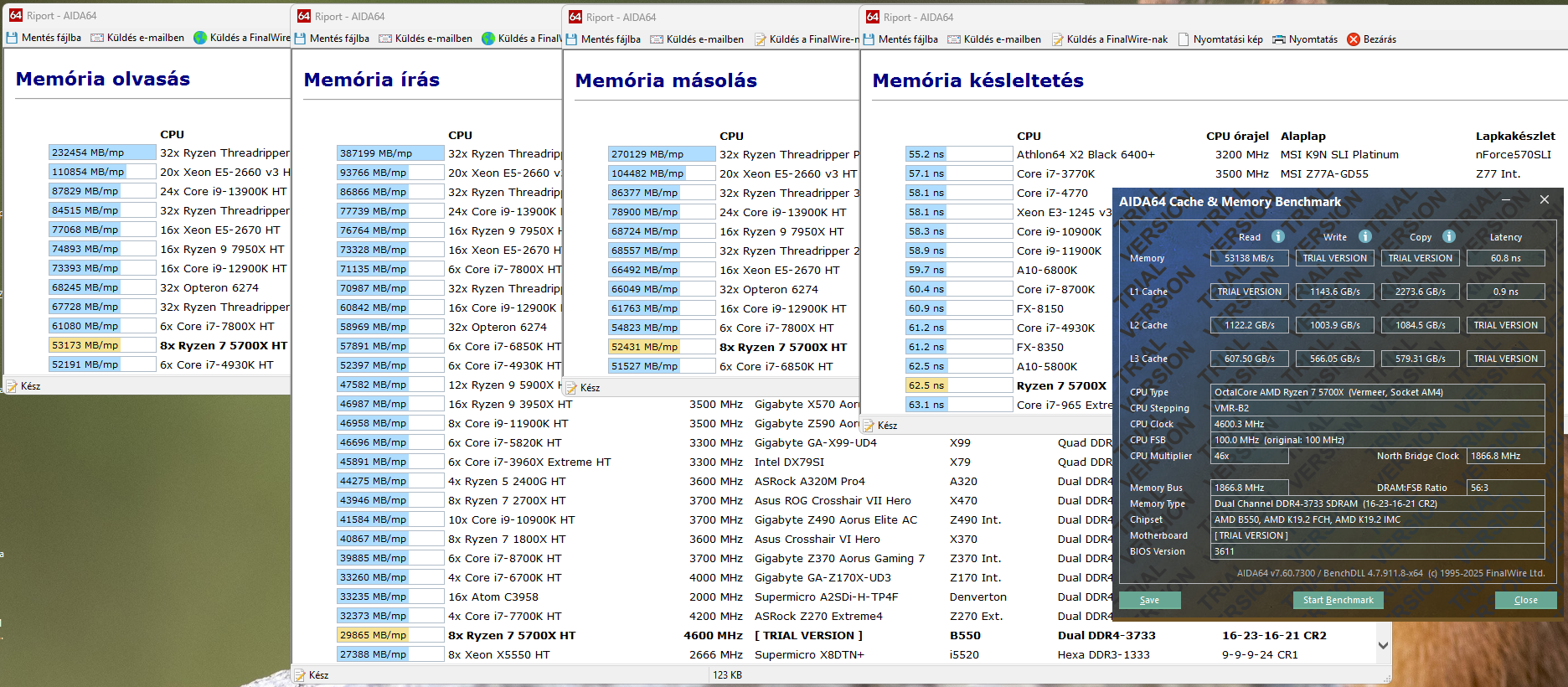
Task: Click the 'Lapkakészlet' column header
Action: point(1515,136)
